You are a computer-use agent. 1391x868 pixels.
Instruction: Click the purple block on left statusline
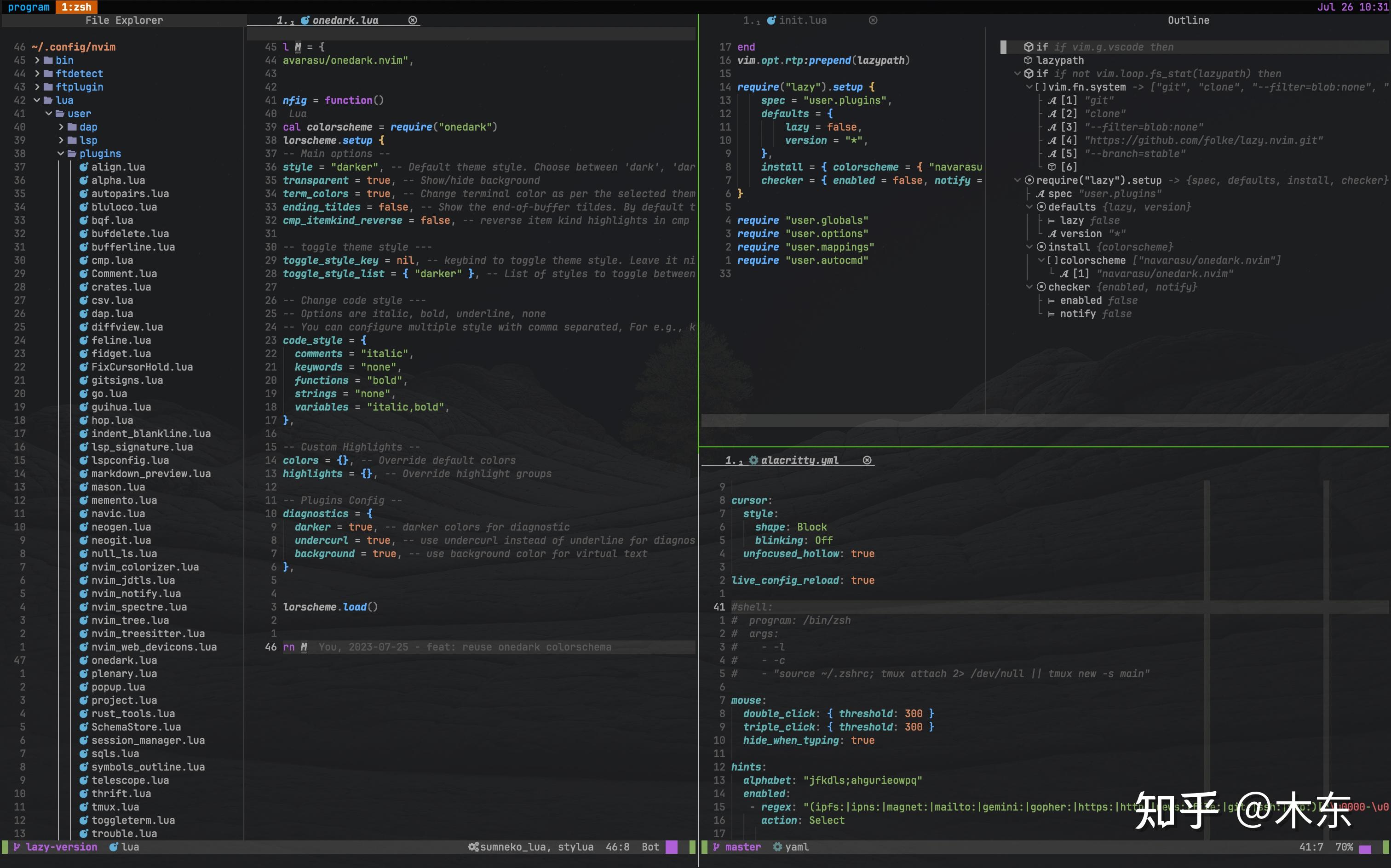tap(671, 847)
